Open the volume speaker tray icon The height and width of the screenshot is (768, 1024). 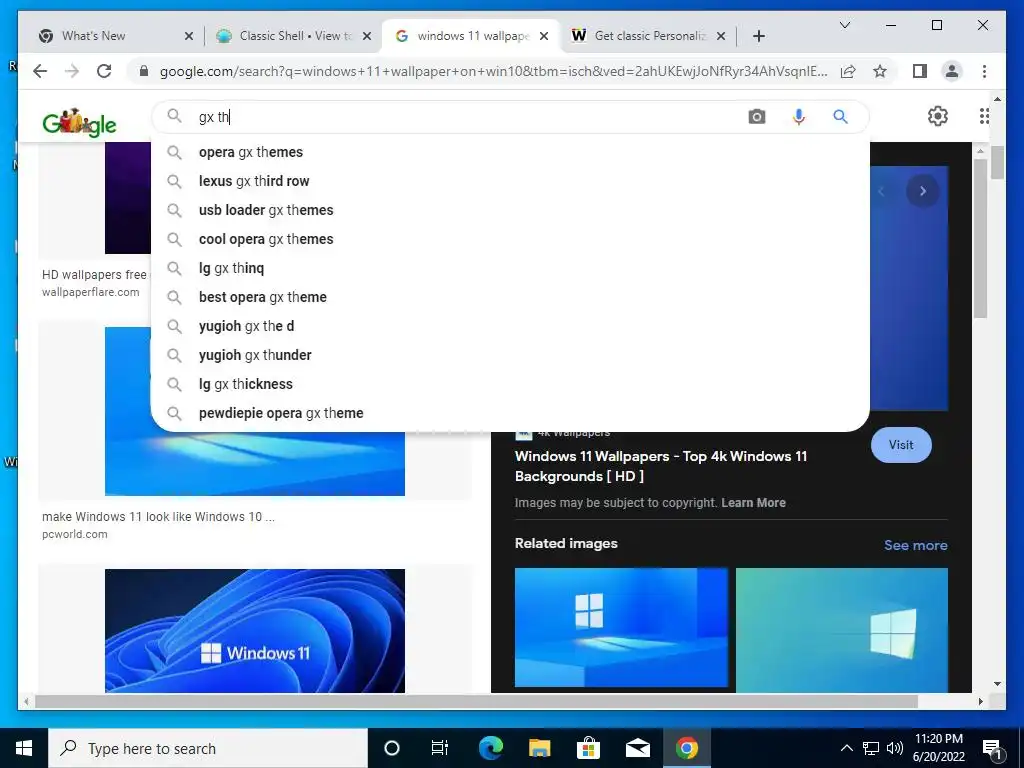(x=895, y=748)
